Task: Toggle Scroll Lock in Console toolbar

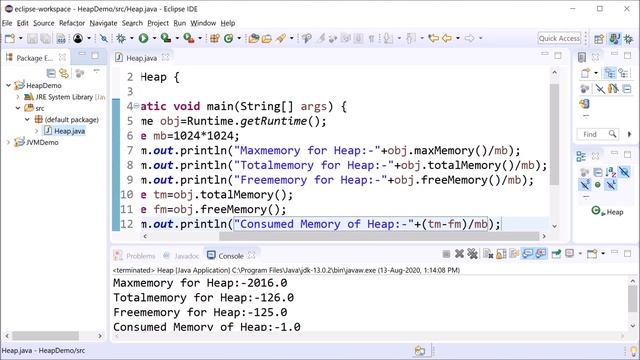Action: 501,254
